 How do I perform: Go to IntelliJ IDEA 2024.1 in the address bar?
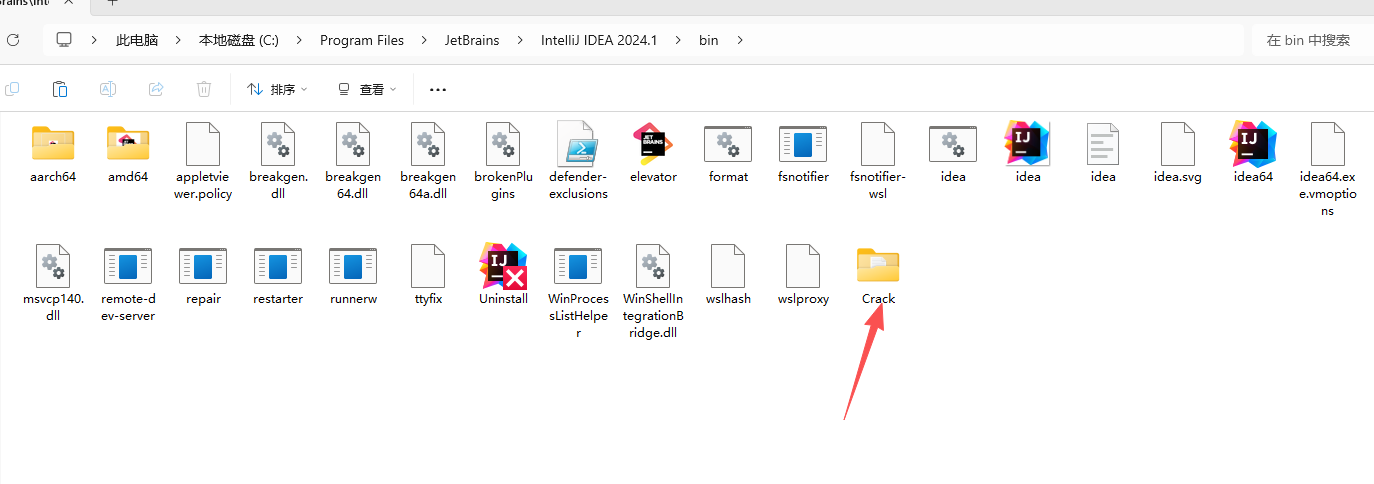(599, 40)
